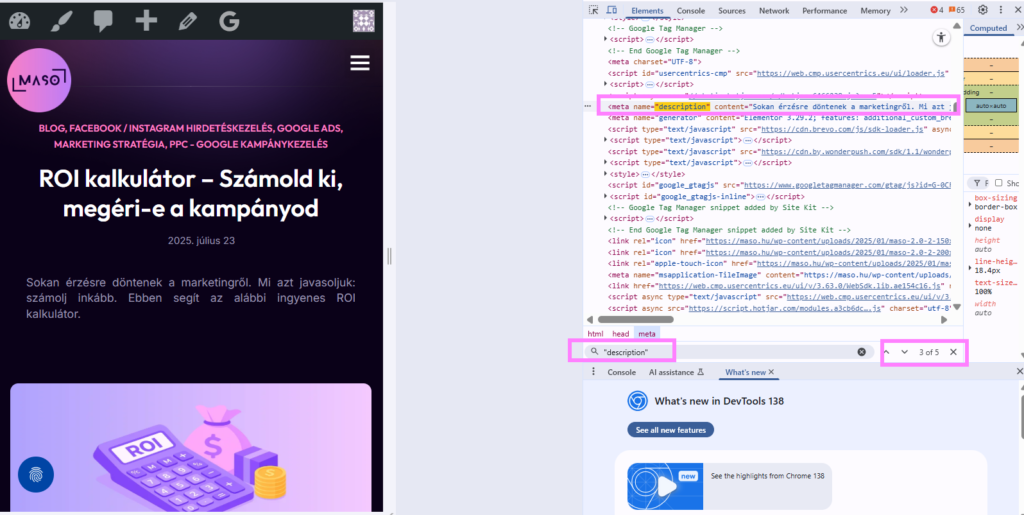Viewport: 1024px width, 515px height.
Task: Click the html breadcrumb
Action: (595, 334)
